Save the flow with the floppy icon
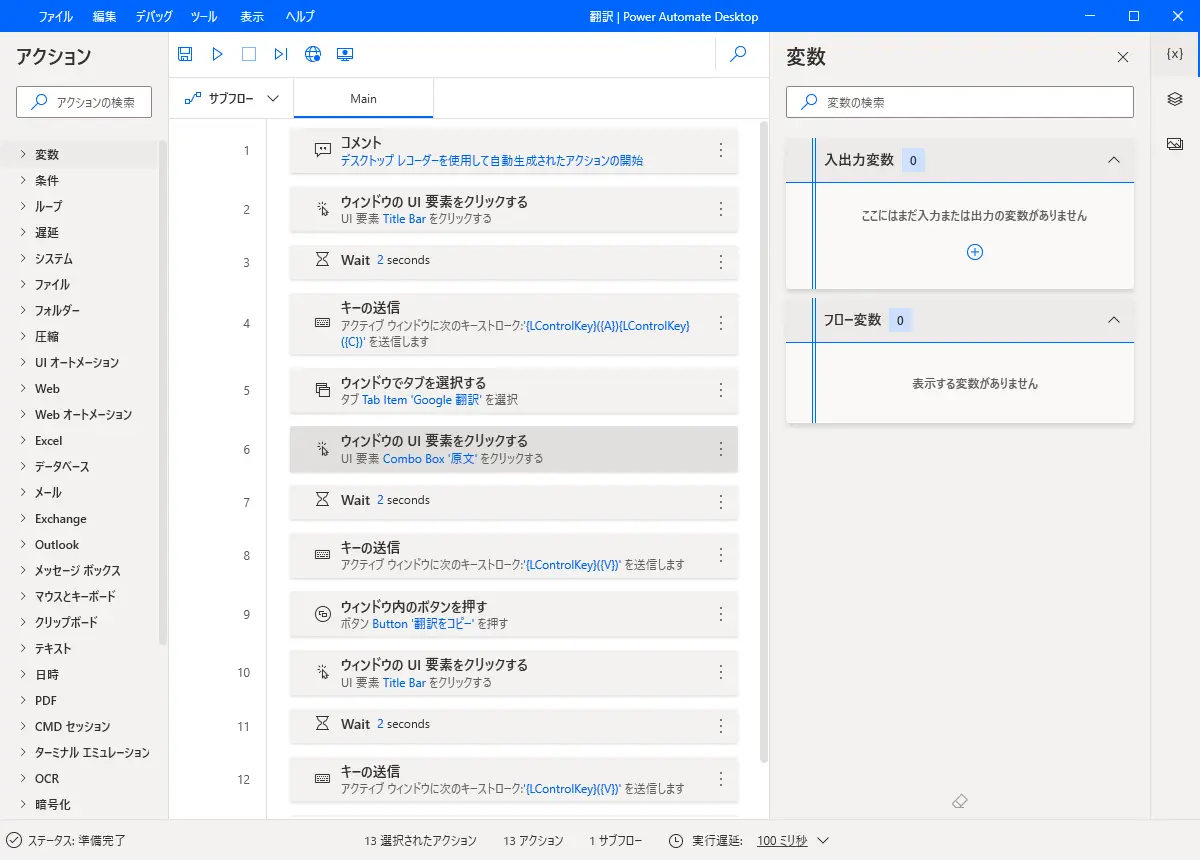 pos(185,54)
